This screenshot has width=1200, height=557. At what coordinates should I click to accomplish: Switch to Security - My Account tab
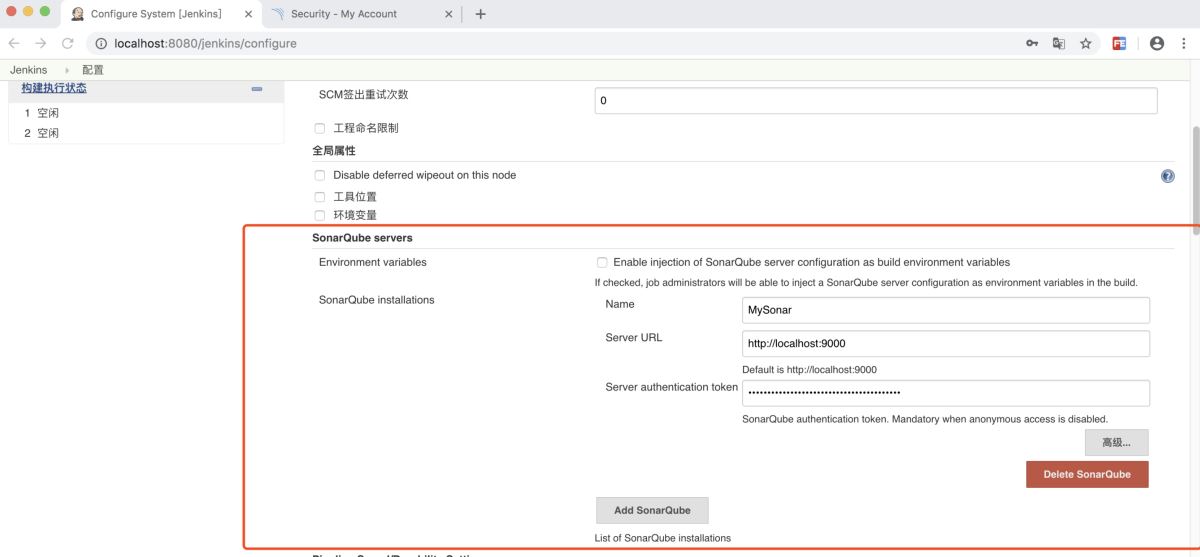(344, 14)
